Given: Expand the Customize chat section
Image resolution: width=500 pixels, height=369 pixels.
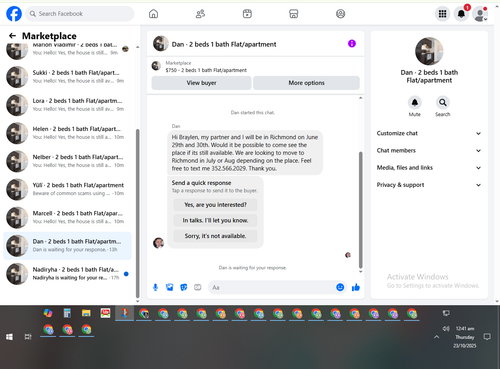Looking at the screenshot, I should pos(429,133).
